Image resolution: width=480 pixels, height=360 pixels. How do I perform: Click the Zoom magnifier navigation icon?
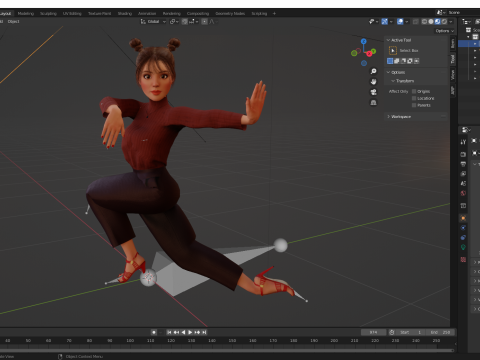(x=374, y=71)
